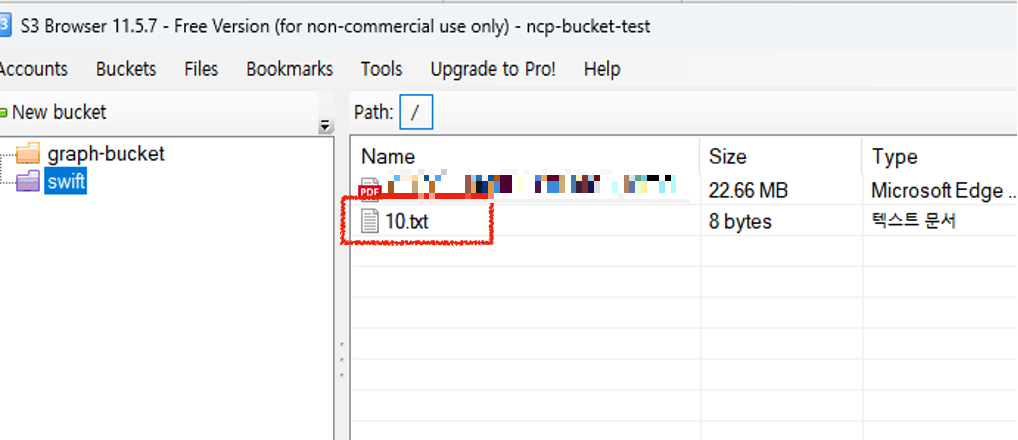
Task: Click the 10.txt text file icon
Action: click(369, 221)
